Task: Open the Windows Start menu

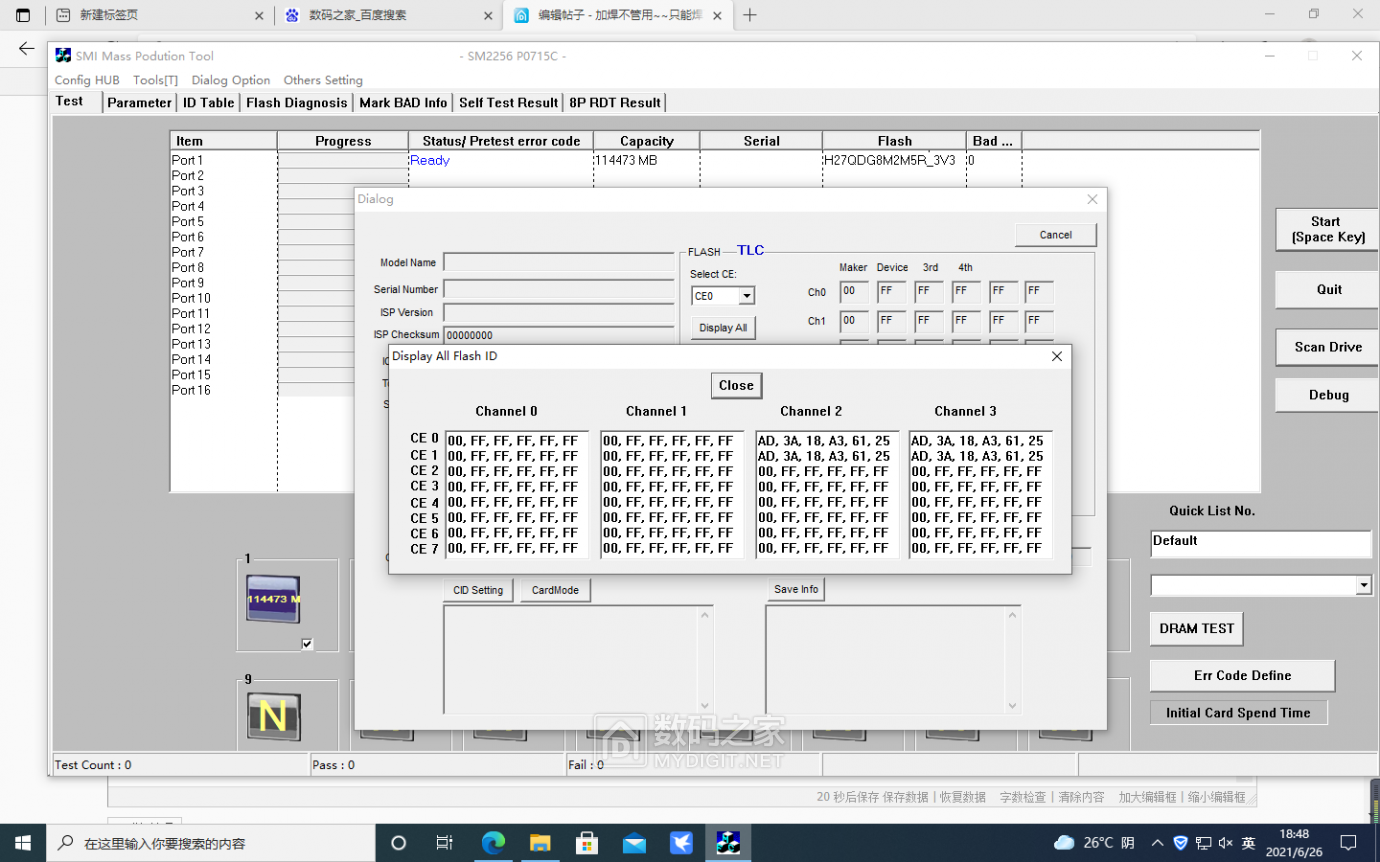Action: pyautogui.click(x=23, y=843)
